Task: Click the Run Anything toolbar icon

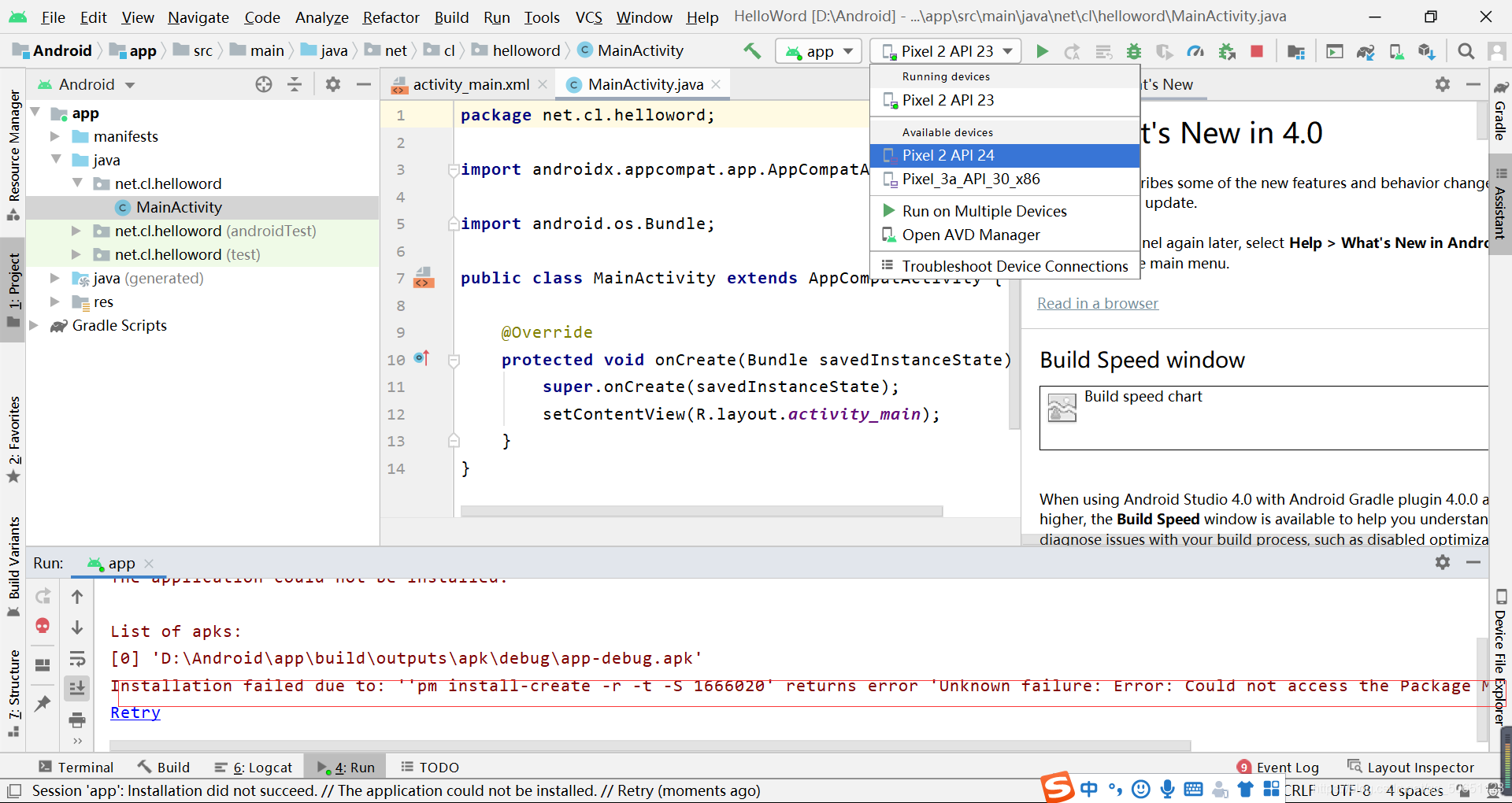Action: (1335, 51)
